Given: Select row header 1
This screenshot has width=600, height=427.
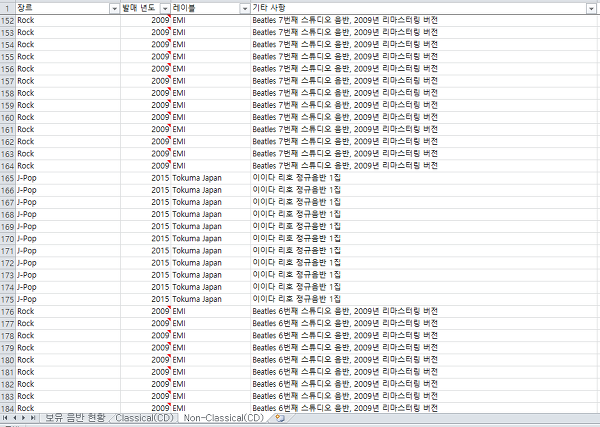Looking at the screenshot, I should pyautogui.click(x=8, y=8).
